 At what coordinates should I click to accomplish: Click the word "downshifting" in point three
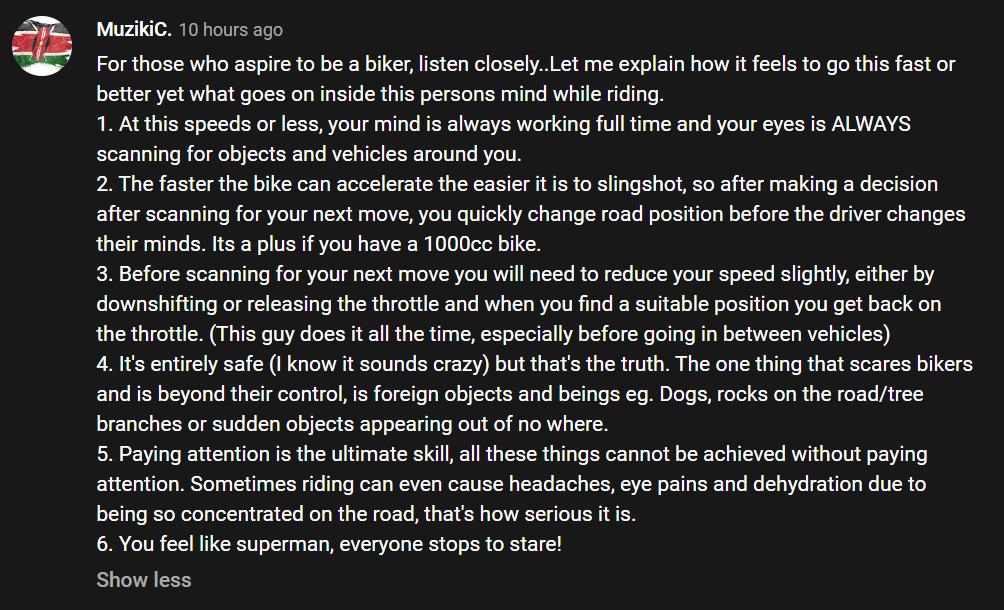[155, 304]
